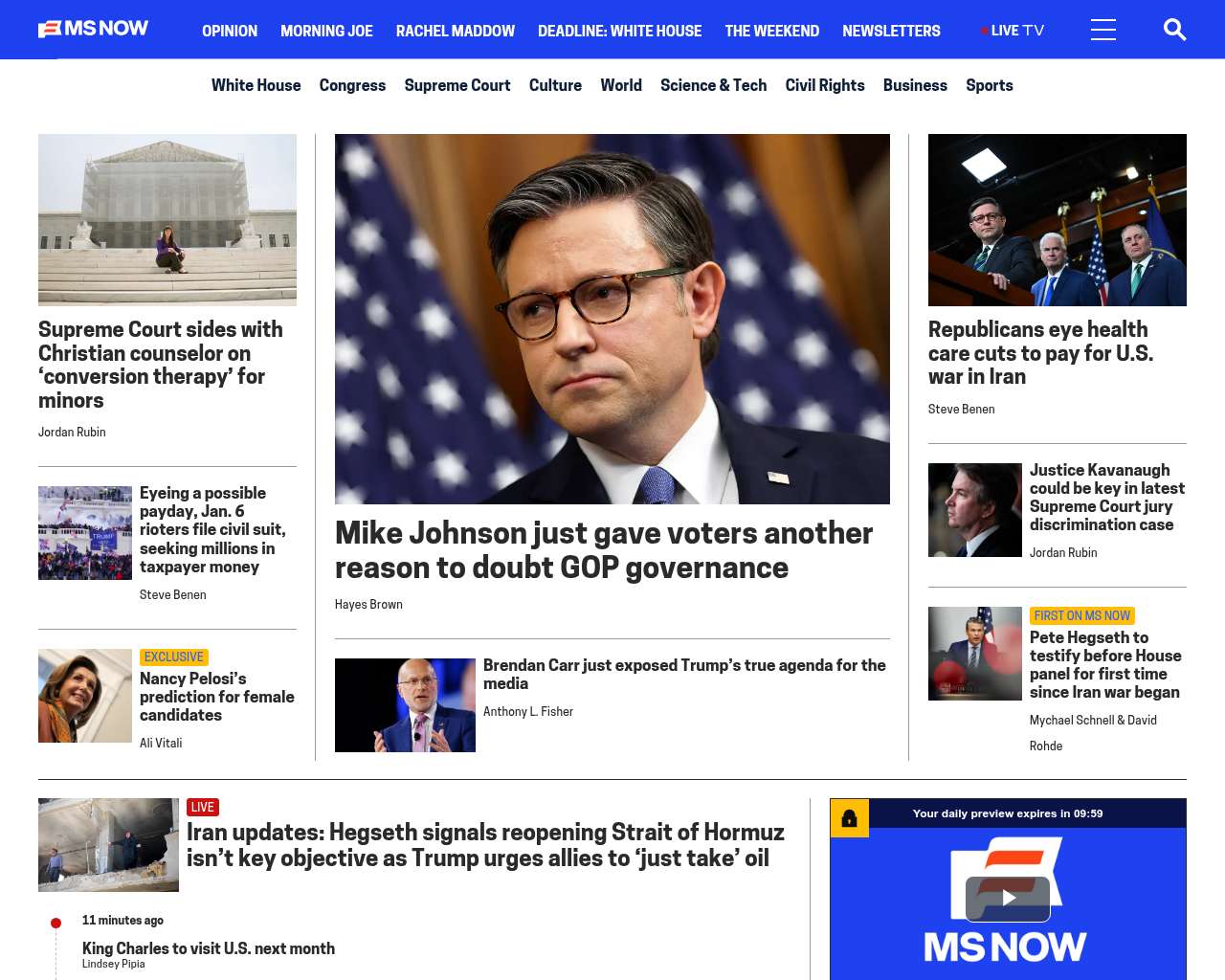The width and height of the screenshot is (1225, 980).
Task: Read Jan. 6 rioters civil suit story
Action: [x=212, y=529]
